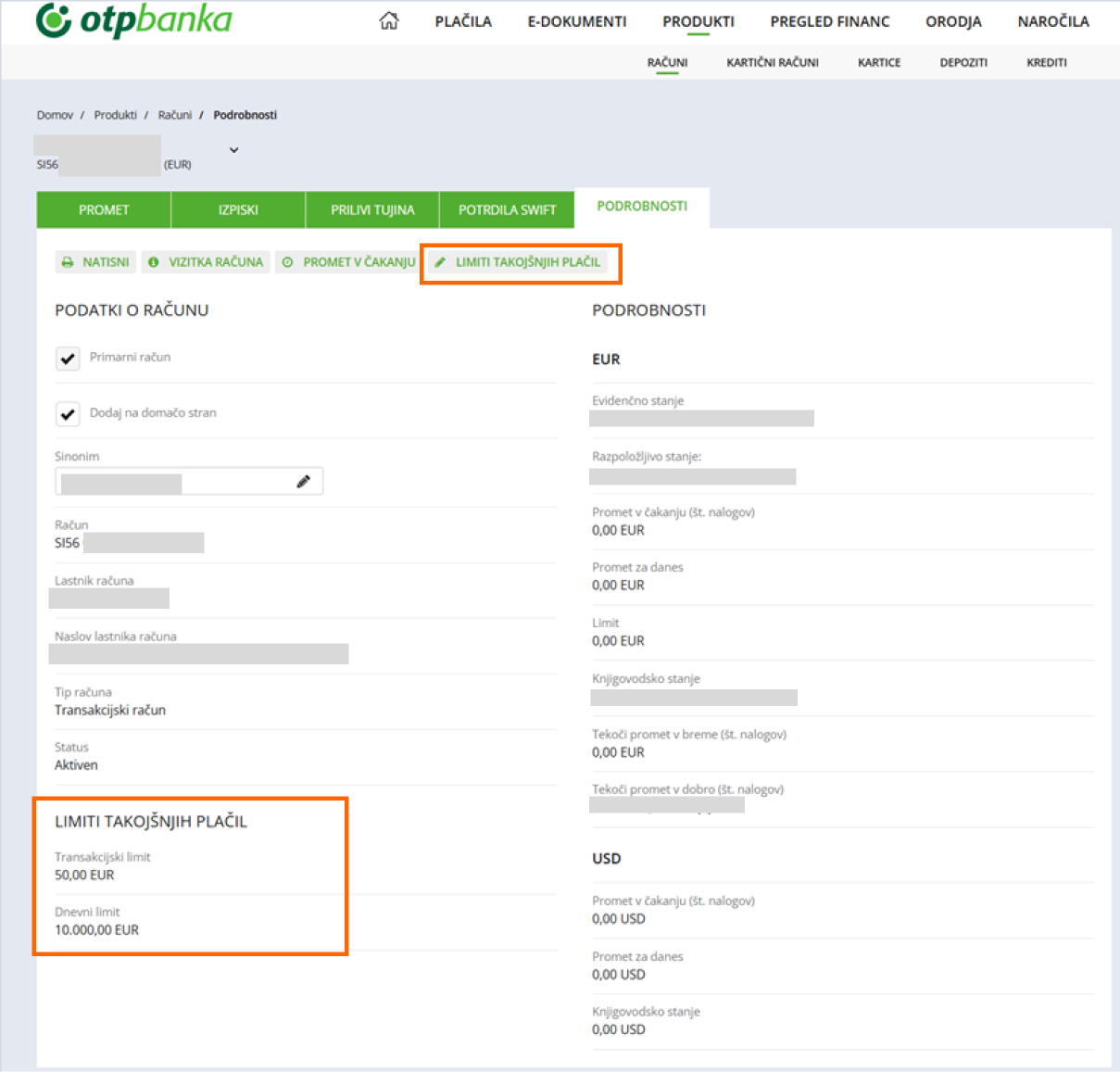This screenshot has width=1120, height=1072.
Task: Open the Krediti submenu item
Action: (x=1046, y=63)
